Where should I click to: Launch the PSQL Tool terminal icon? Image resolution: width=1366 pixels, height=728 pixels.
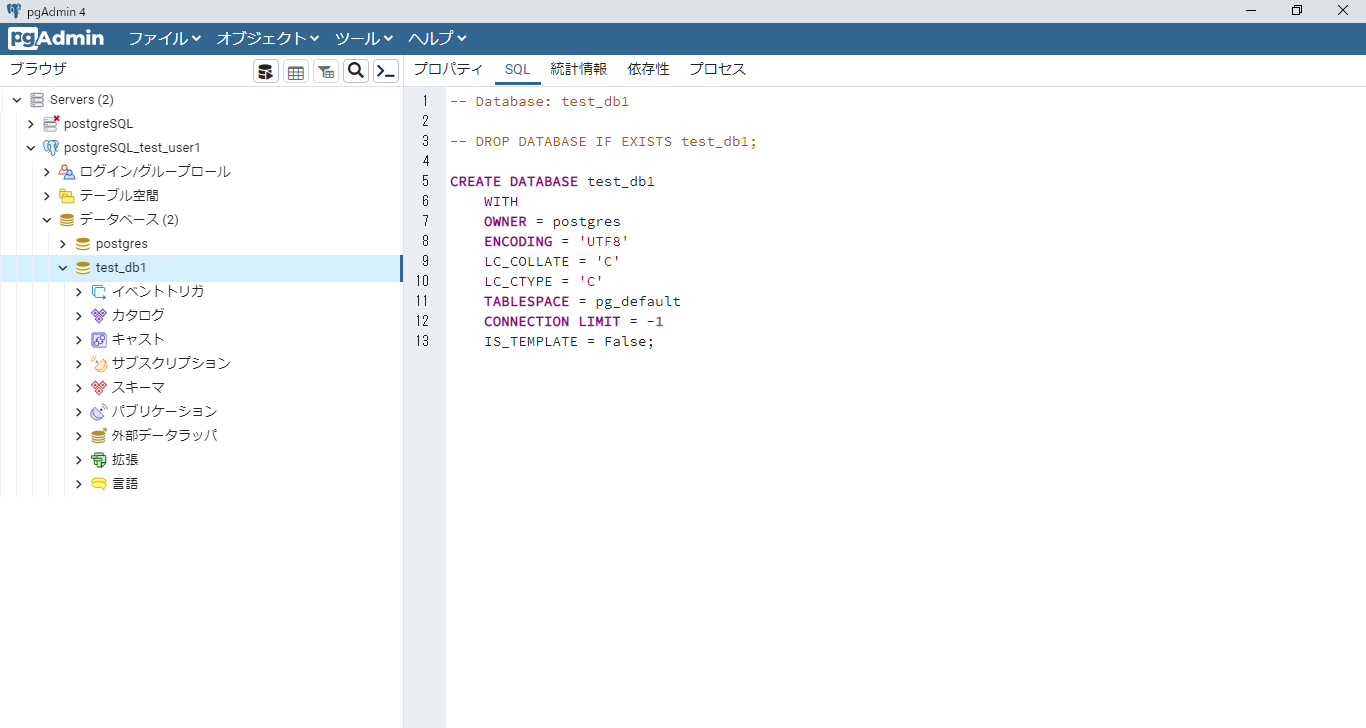[x=386, y=71]
